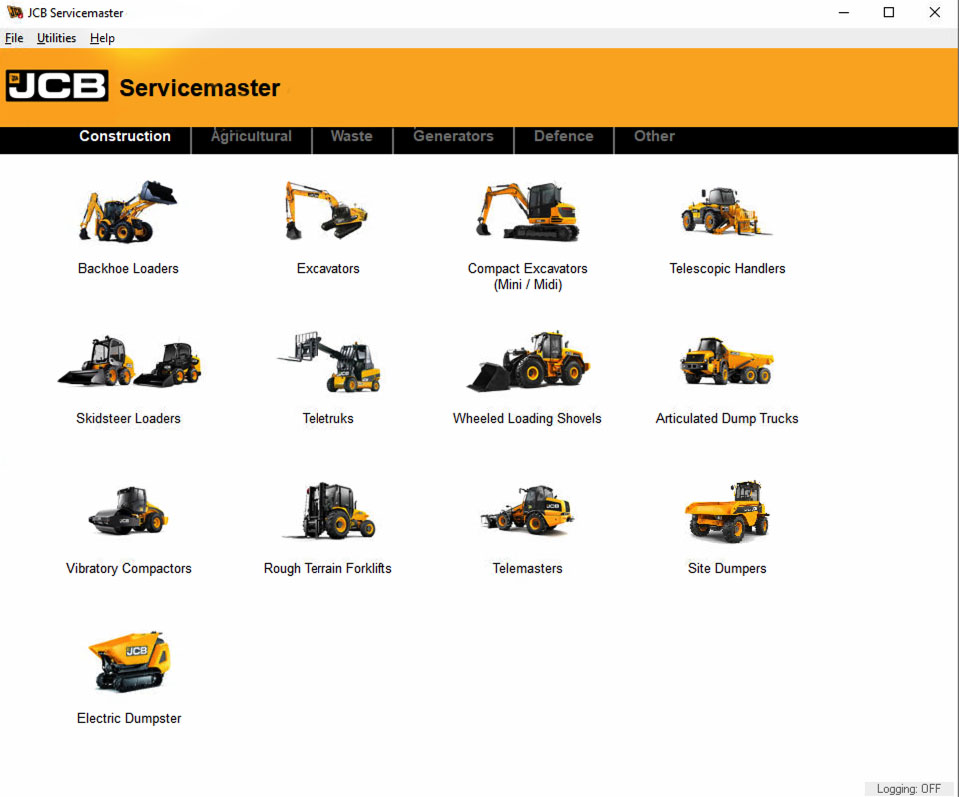
Task: Close the JCB Servicemaster window
Action: pos(935,12)
